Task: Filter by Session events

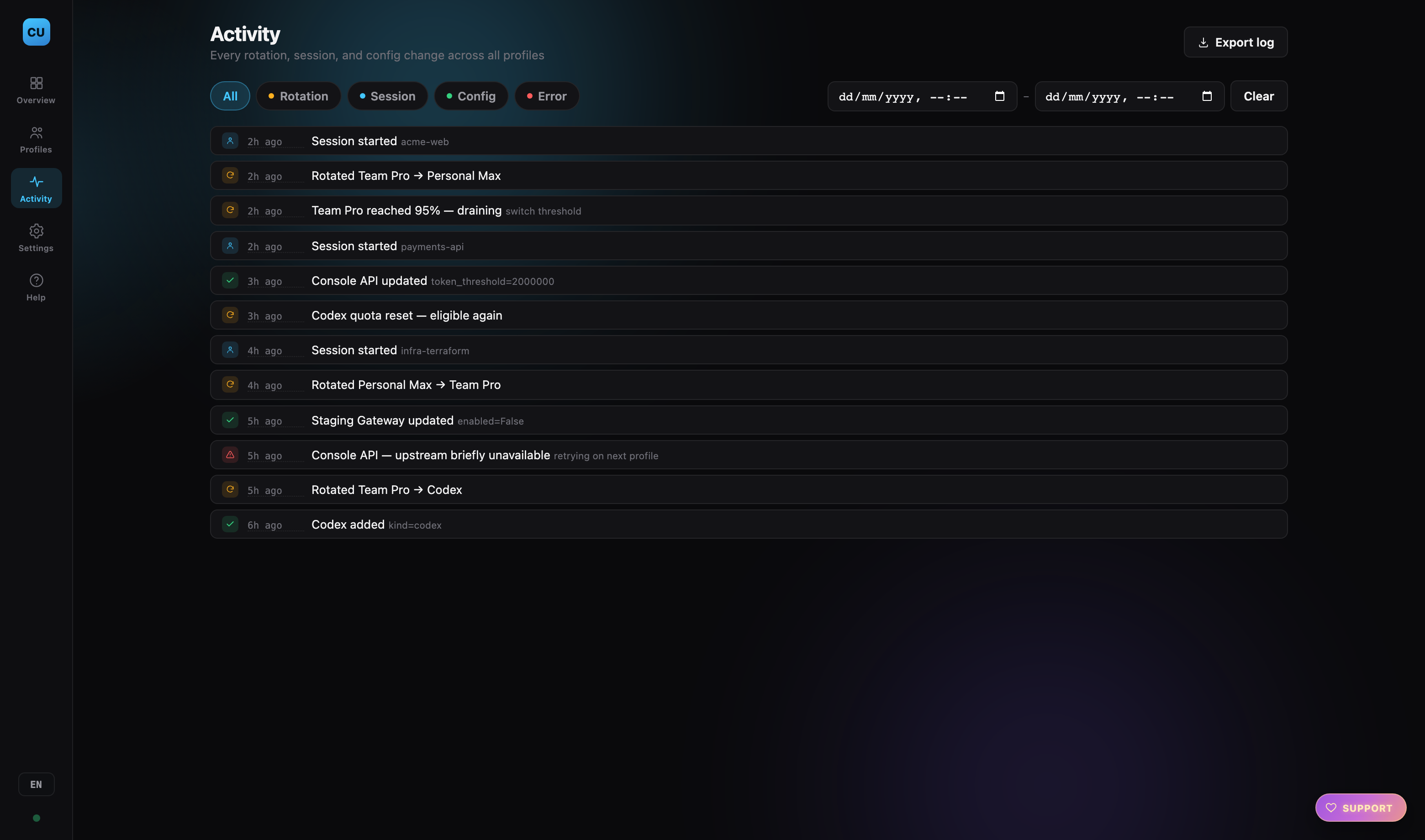Action: point(387,96)
